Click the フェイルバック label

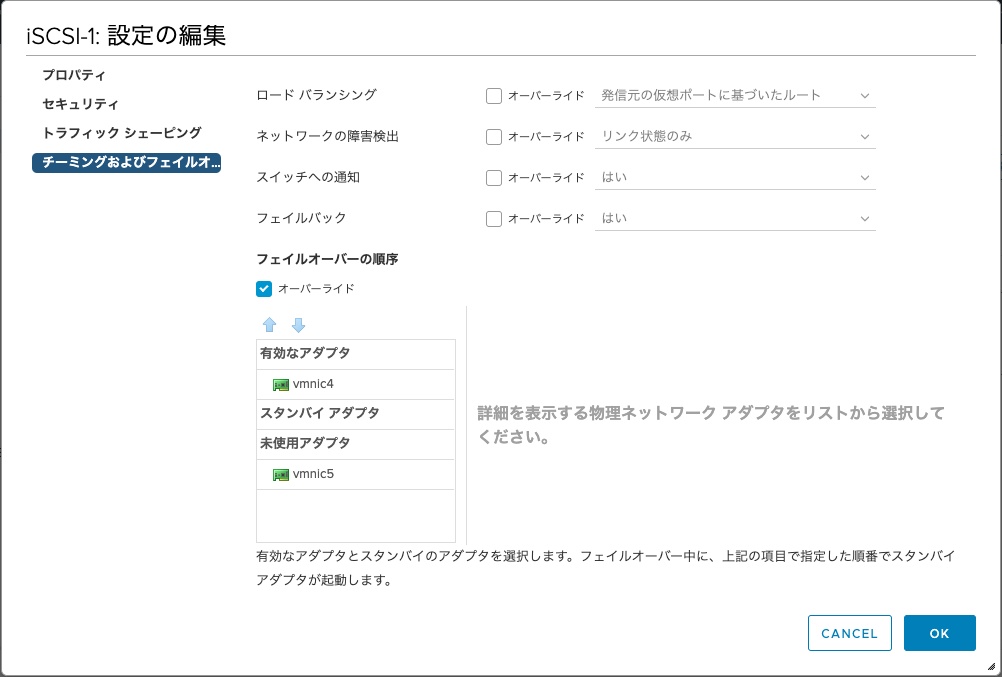pyautogui.click(x=301, y=218)
